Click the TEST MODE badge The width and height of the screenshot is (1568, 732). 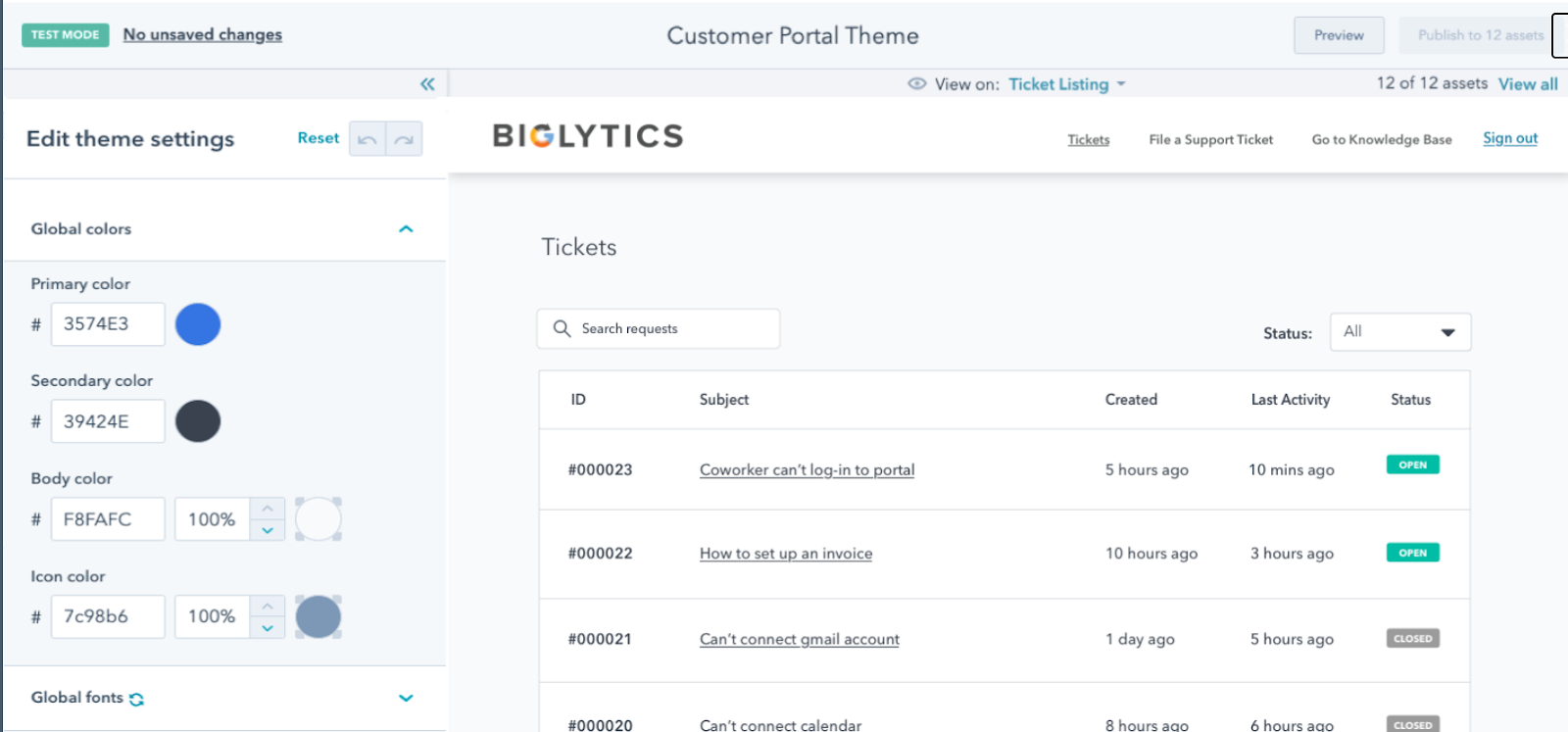point(66,34)
